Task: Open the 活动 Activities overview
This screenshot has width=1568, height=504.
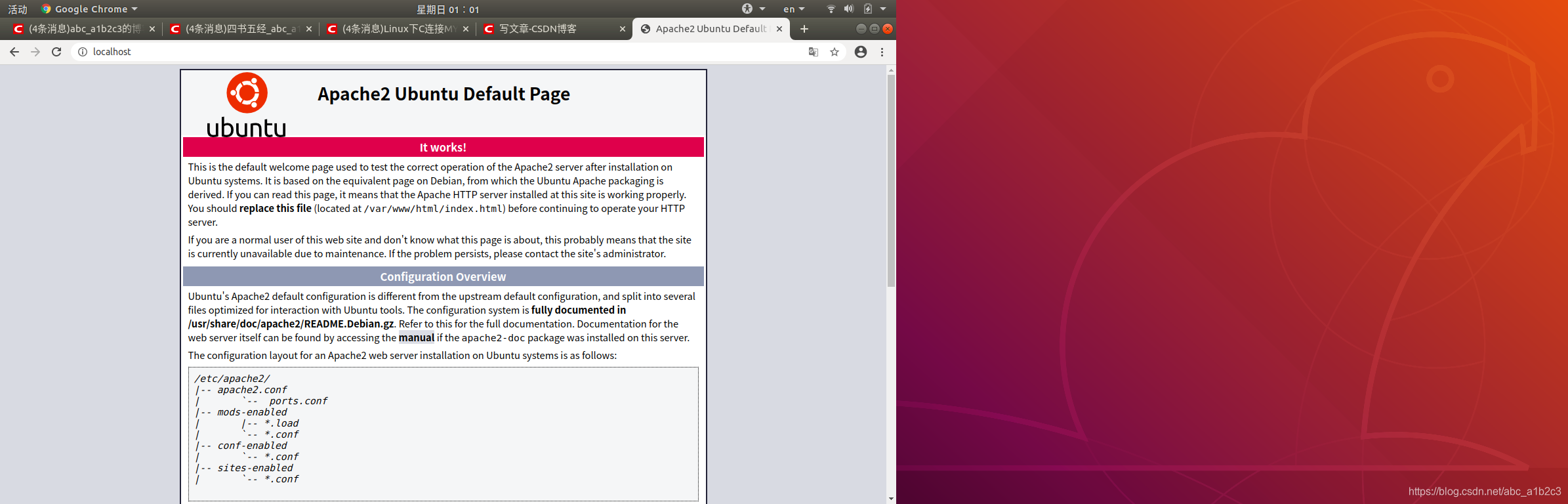Action: click(18, 9)
